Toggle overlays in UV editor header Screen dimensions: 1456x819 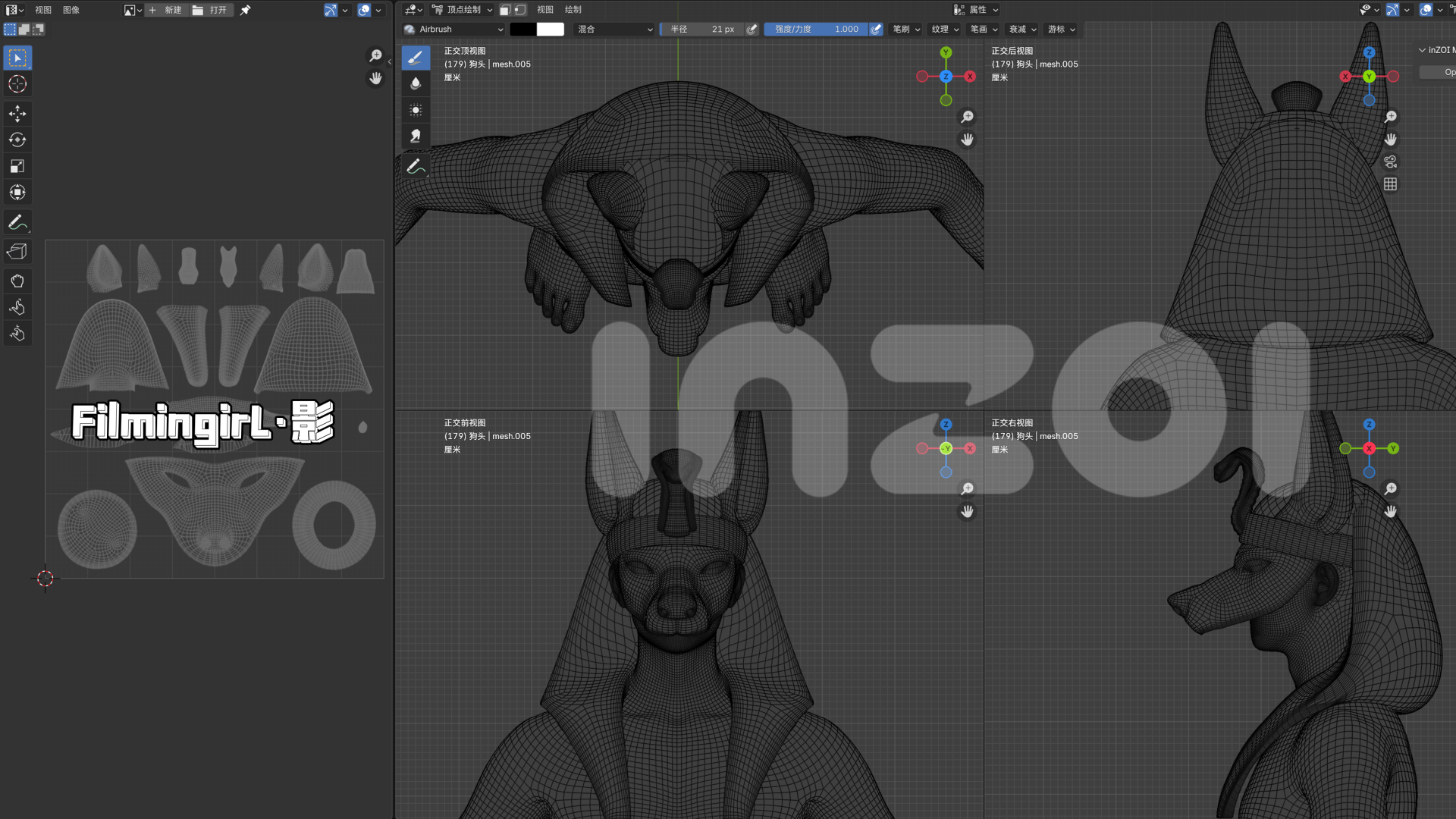click(x=364, y=10)
